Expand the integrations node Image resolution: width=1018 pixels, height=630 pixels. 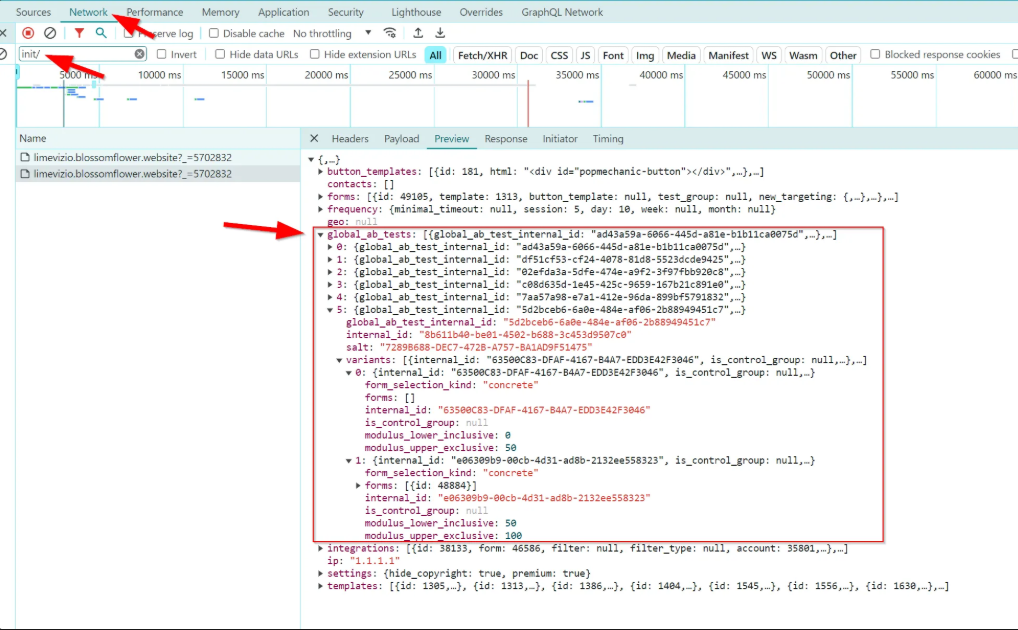[321, 549]
